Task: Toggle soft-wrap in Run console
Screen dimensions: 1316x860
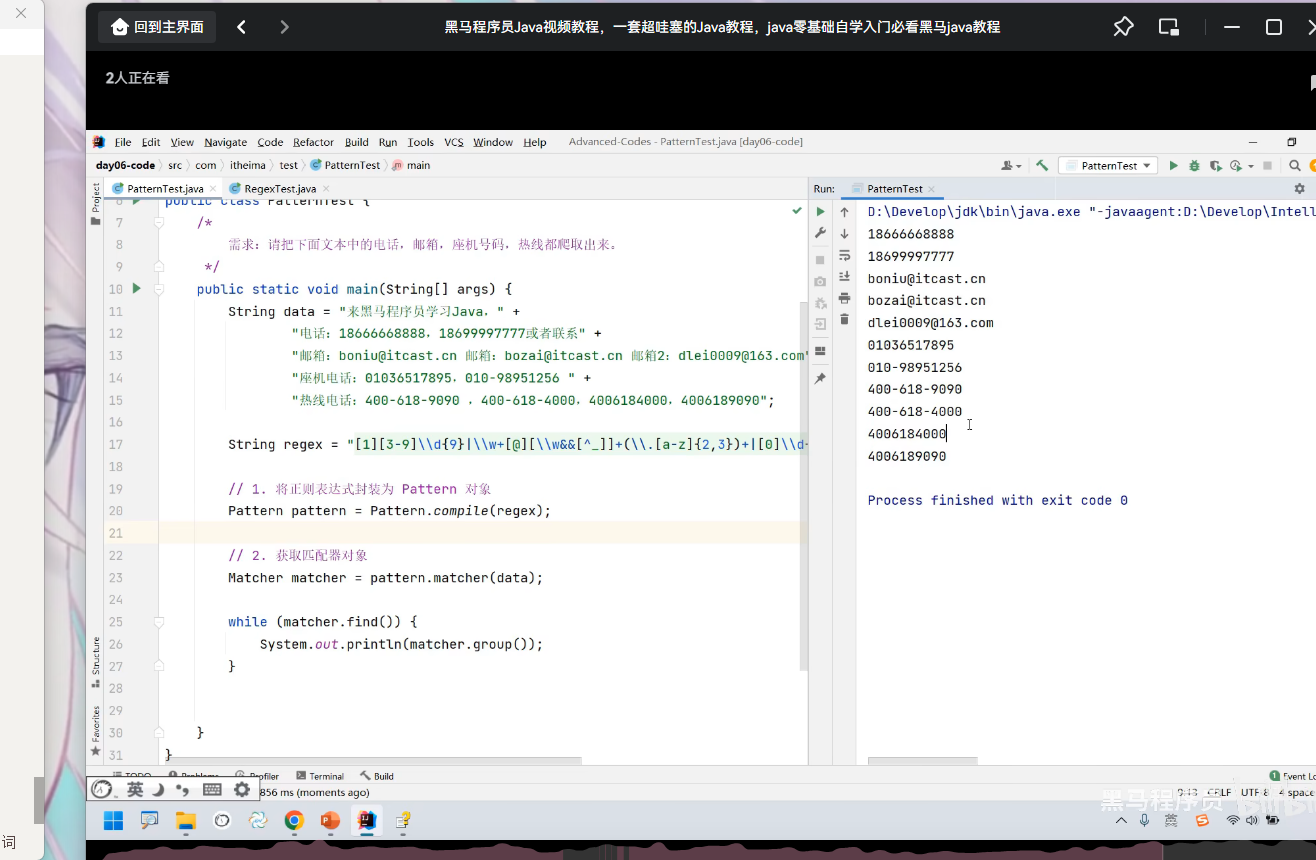Action: coord(844,256)
